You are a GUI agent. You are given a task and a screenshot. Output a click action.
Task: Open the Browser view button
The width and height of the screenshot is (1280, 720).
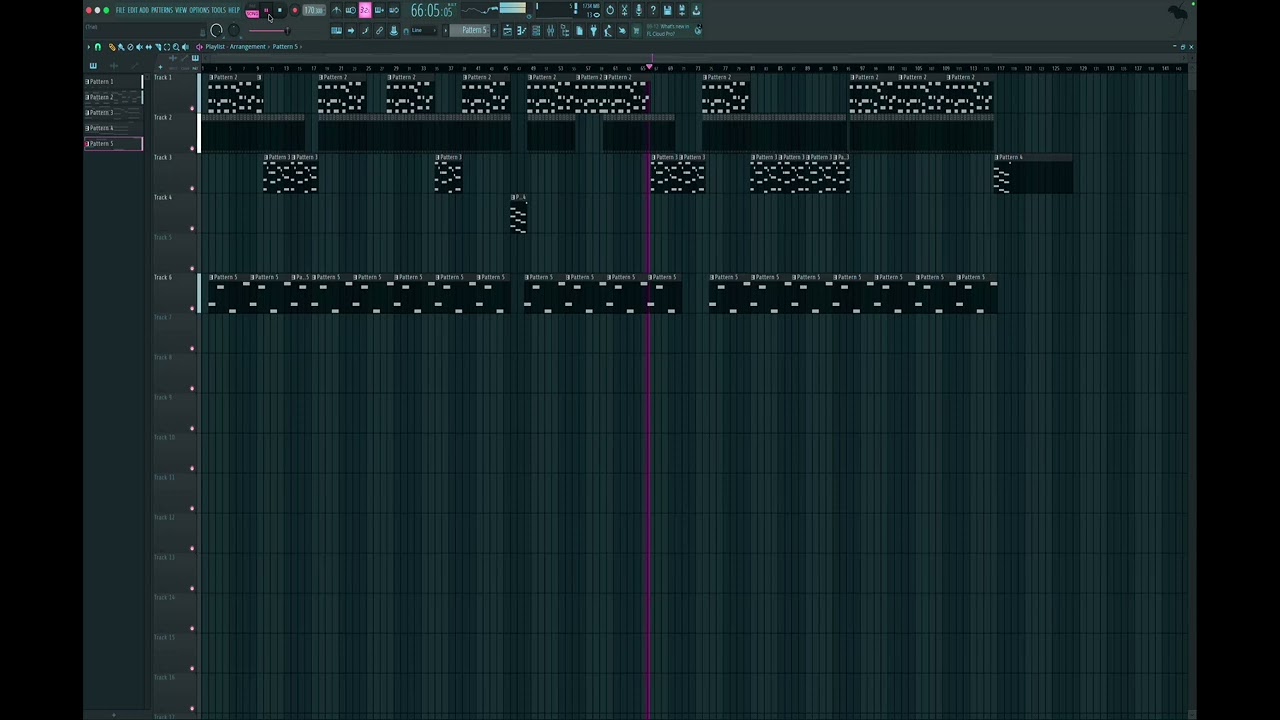(x=565, y=31)
